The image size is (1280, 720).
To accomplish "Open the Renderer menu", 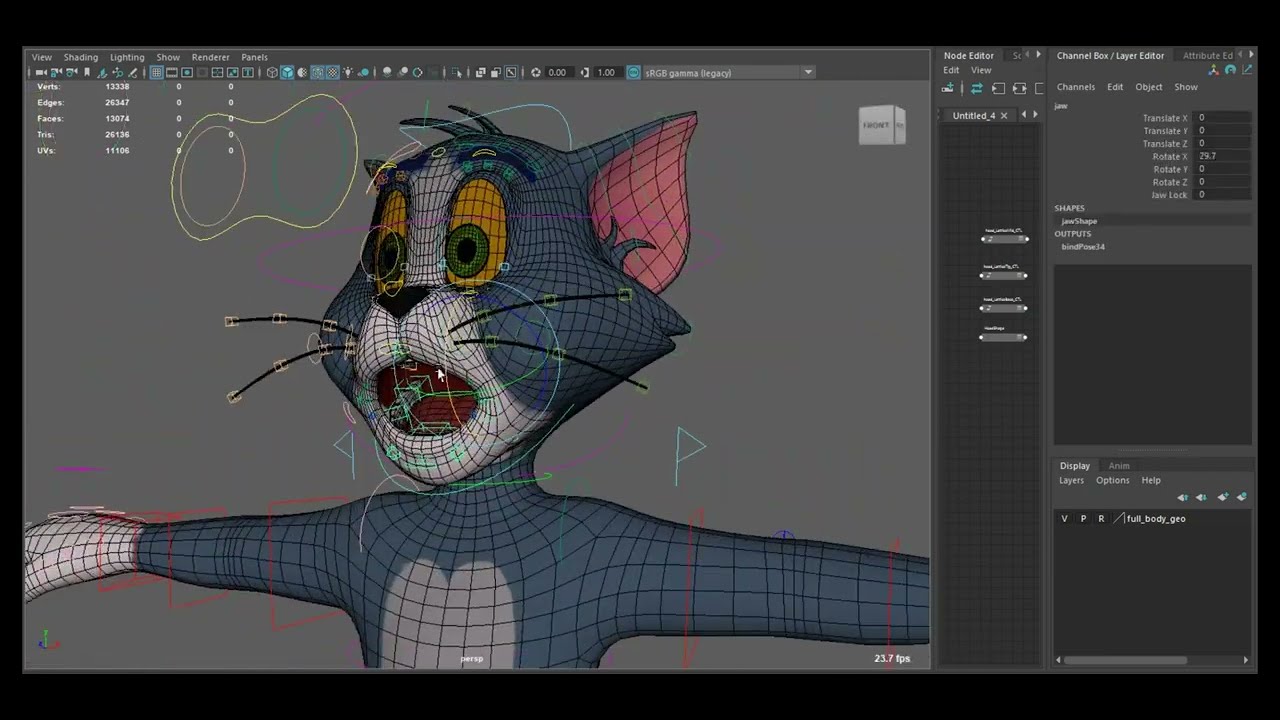I will [210, 57].
